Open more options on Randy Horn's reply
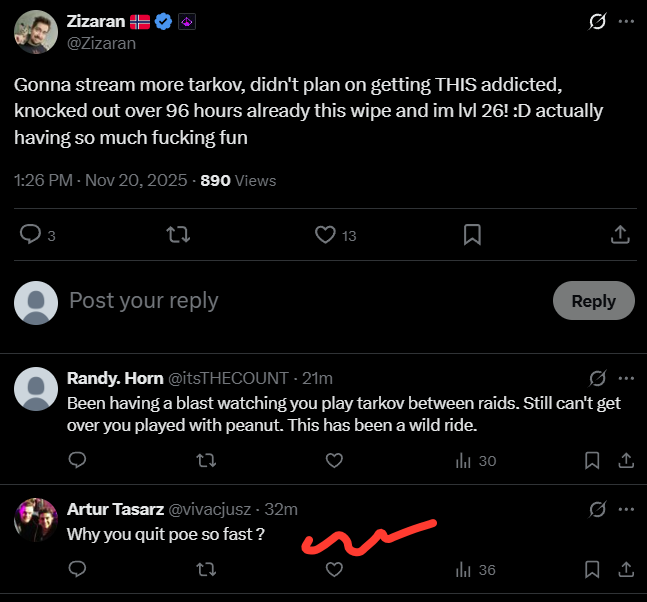Viewport: 647px width, 602px height. (x=626, y=378)
